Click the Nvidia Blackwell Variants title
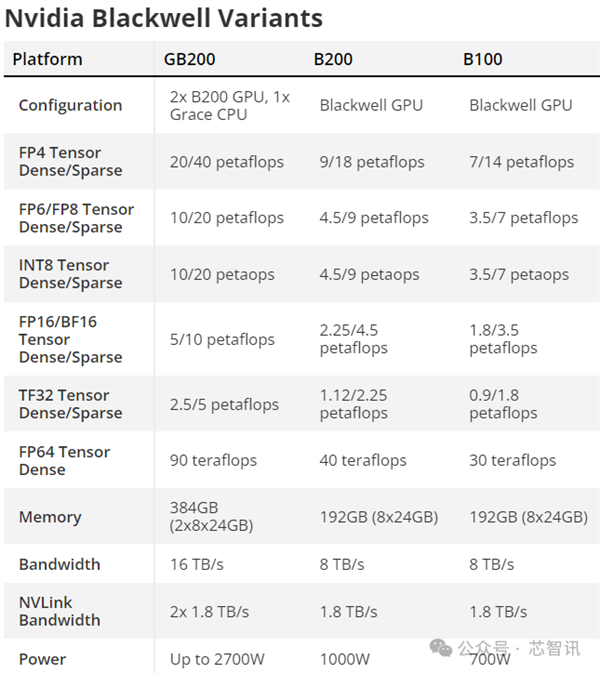600x673 pixels. click(x=164, y=18)
